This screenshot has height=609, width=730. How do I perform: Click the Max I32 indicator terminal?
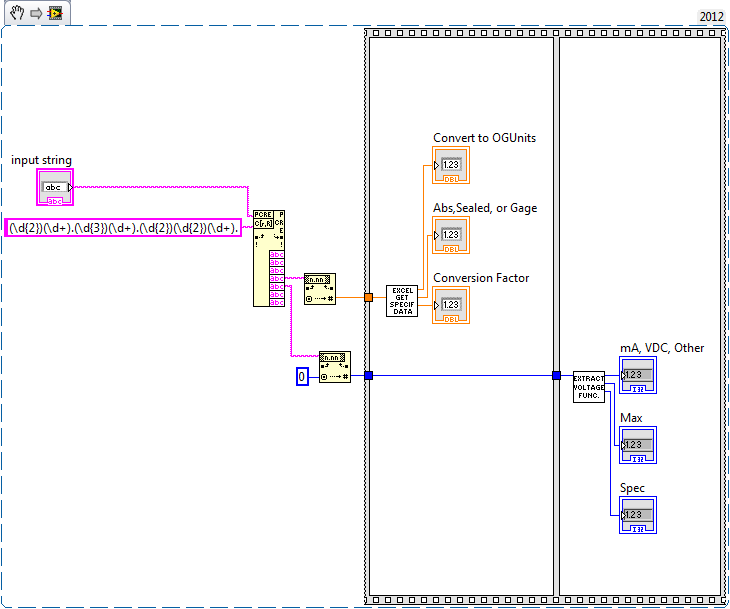point(638,445)
